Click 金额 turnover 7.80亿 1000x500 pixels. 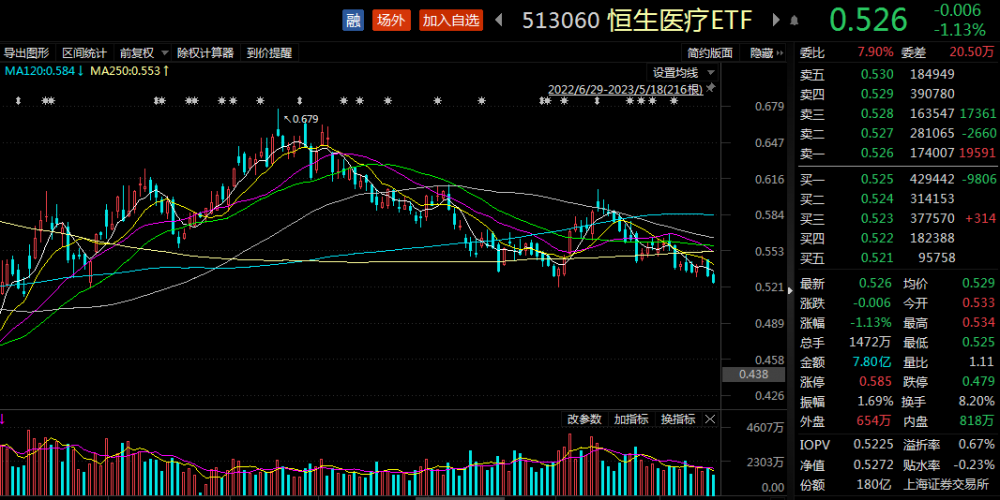click(874, 362)
